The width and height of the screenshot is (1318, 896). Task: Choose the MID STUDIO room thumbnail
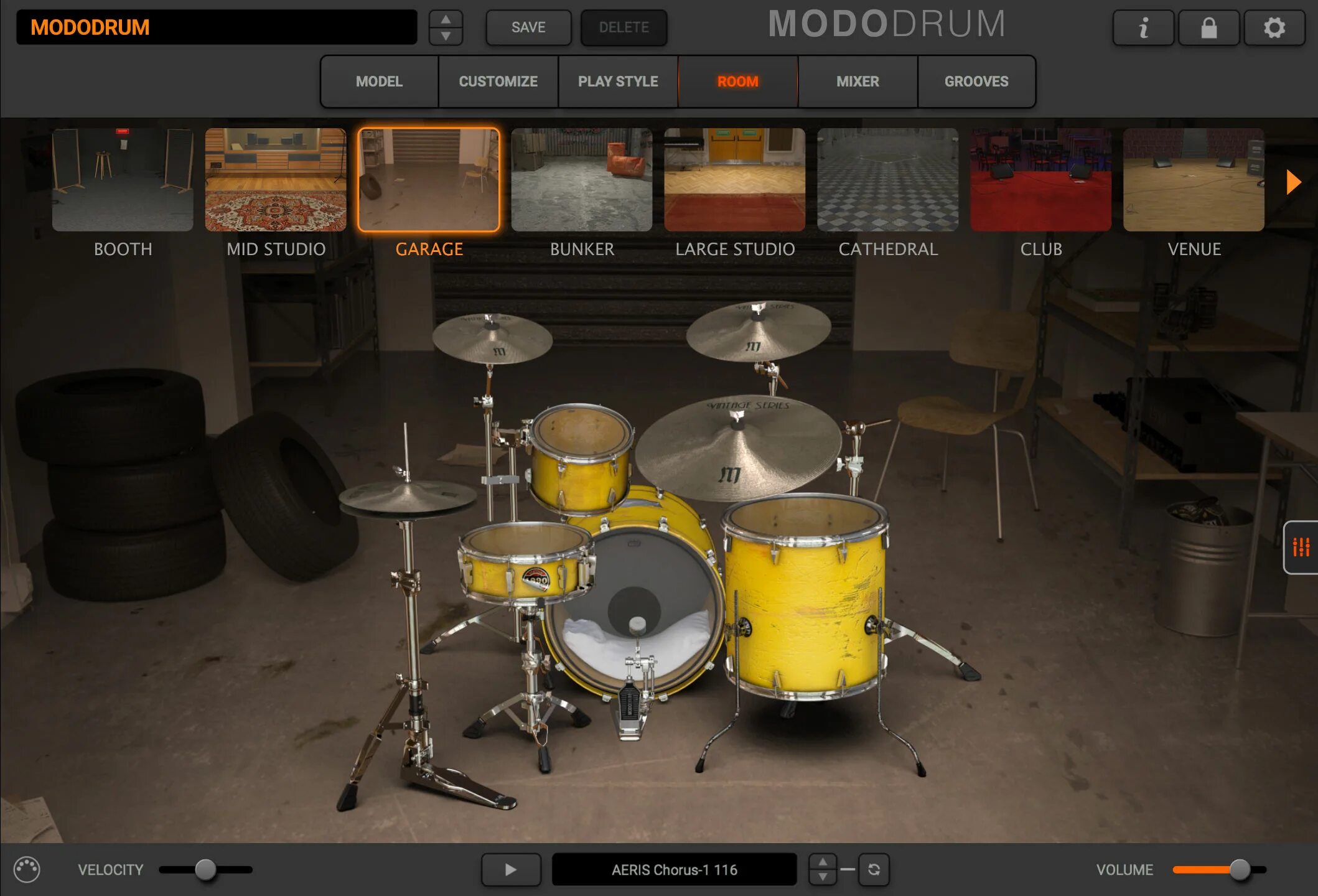pos(276,180)
